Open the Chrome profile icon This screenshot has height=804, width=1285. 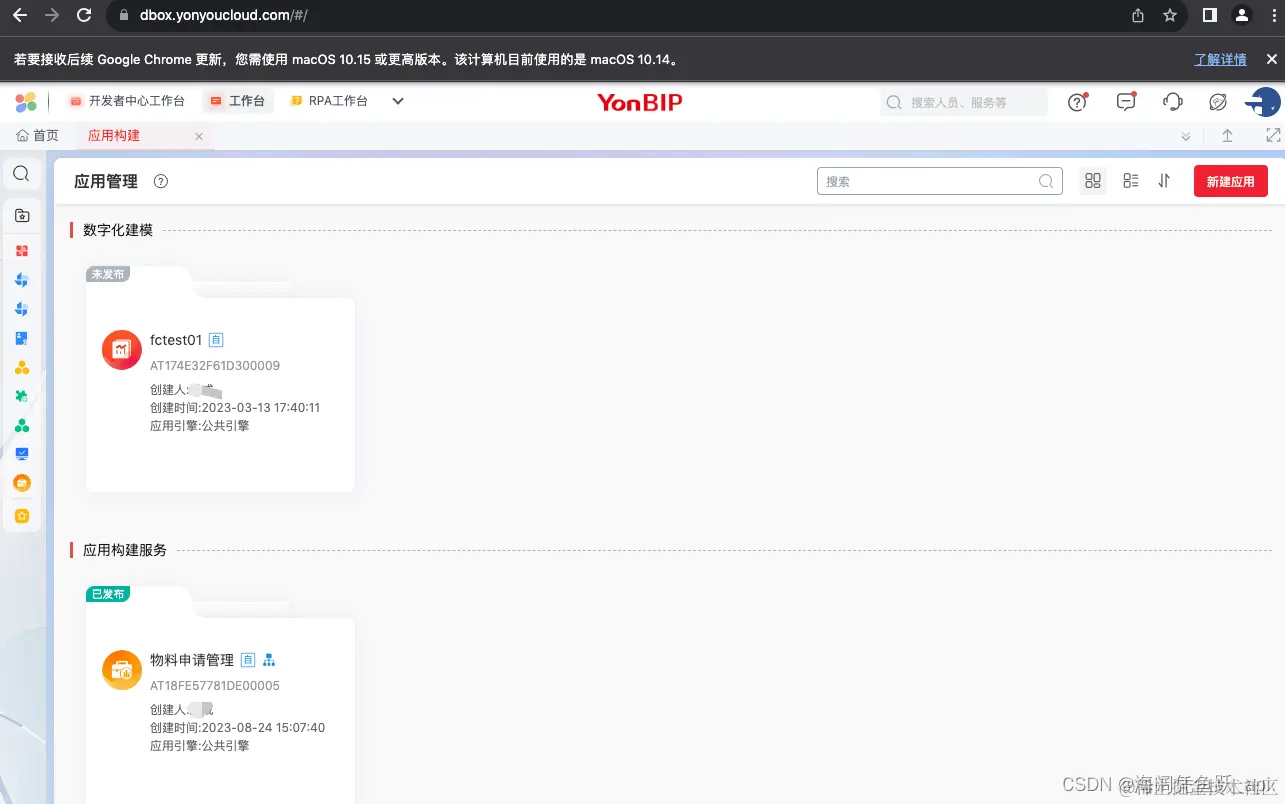[x=1241, y=15]
